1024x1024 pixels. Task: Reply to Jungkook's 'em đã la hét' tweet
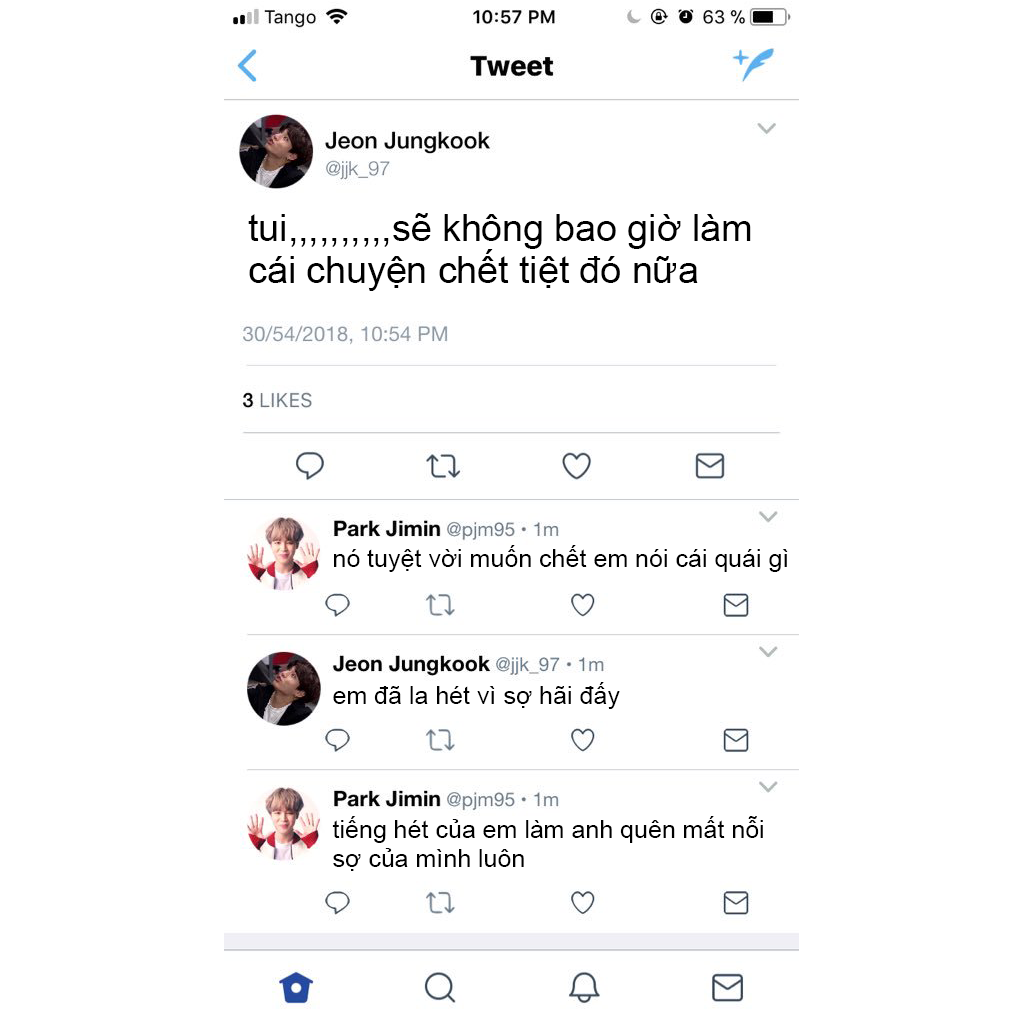click(x=337, y=740)
